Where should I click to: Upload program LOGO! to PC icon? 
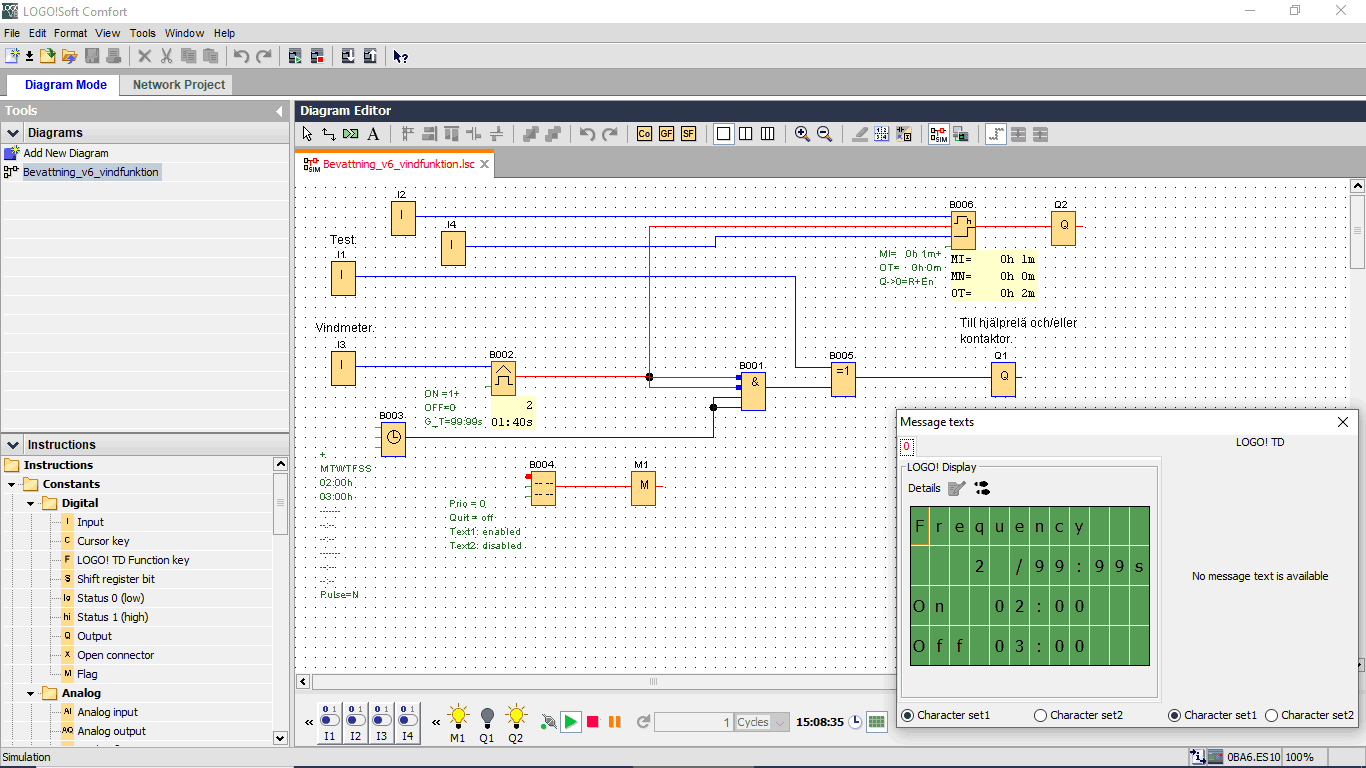click(370, 56)
